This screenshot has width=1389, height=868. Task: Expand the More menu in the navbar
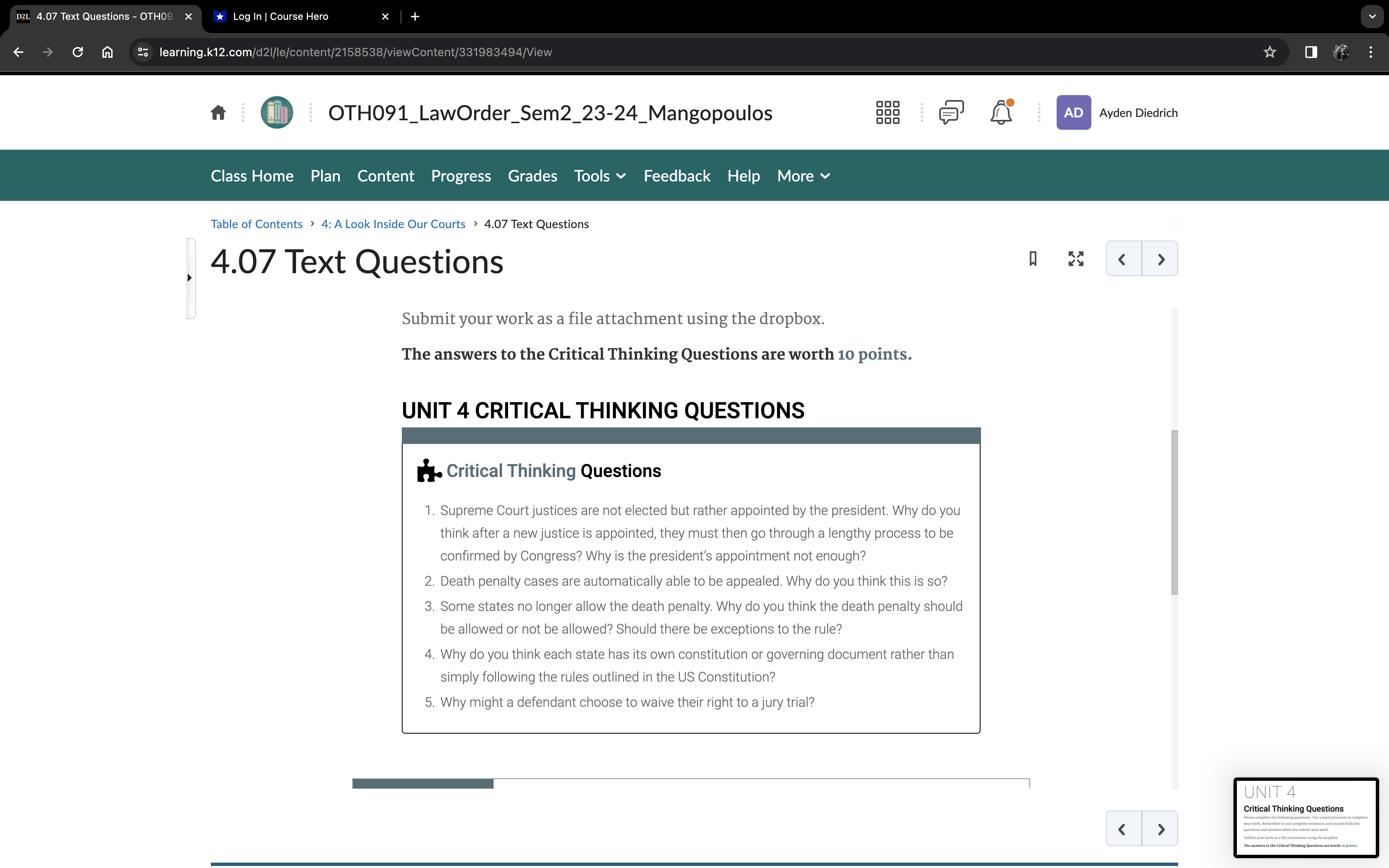point(802,176)
